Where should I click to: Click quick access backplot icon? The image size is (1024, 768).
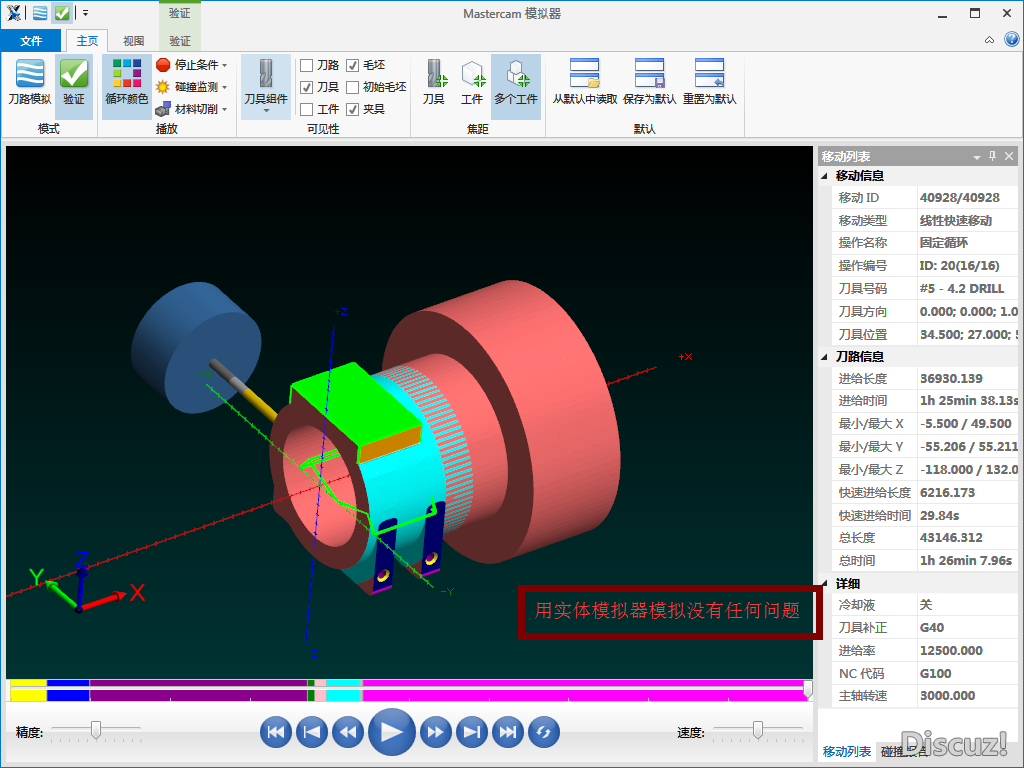[x=40, y=12]
